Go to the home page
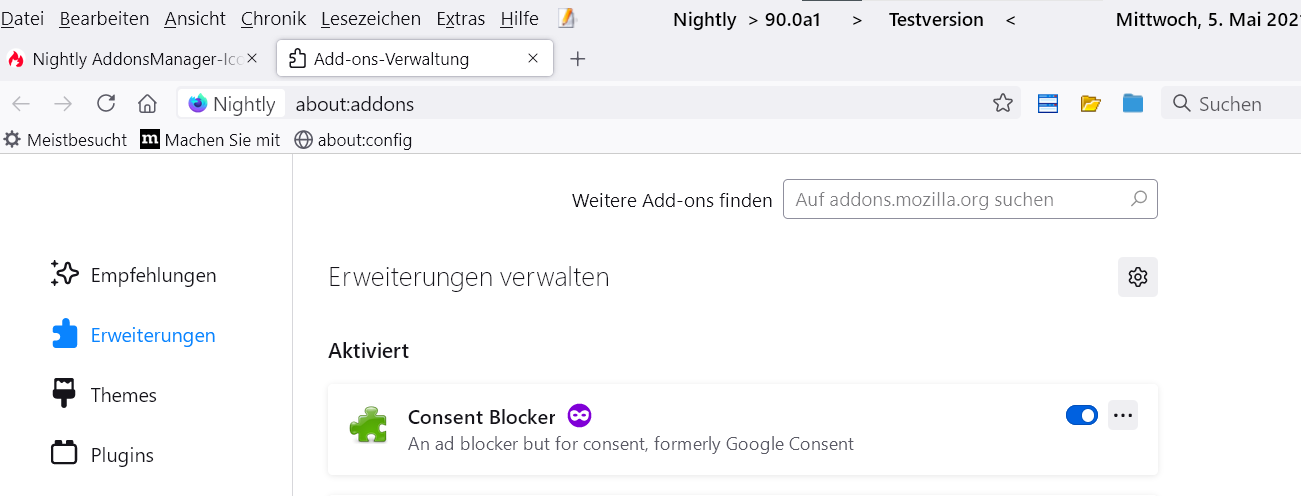Image resolution: width=1301 pixels, height=496 pixels. (x=147, y=104)
